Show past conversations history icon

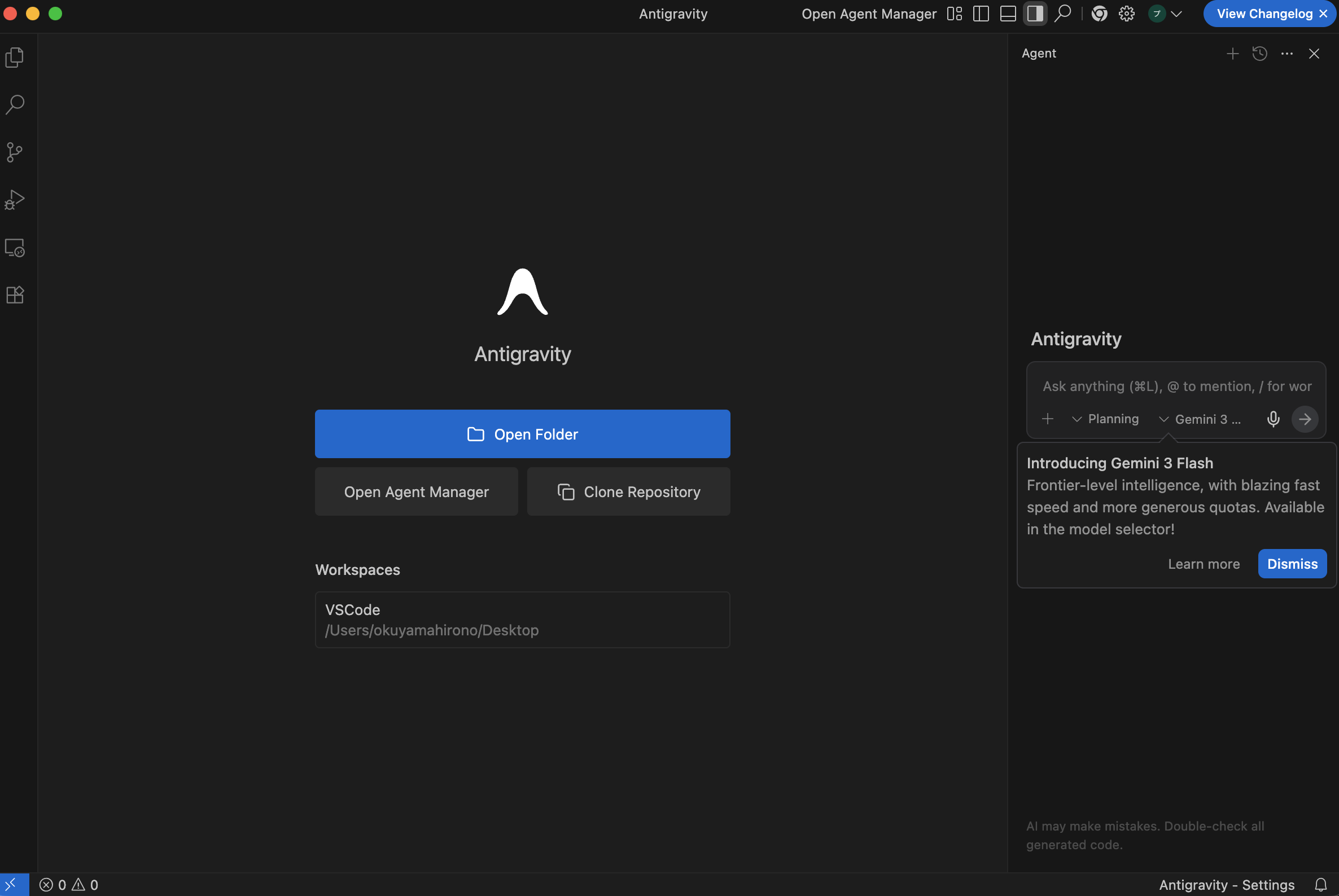[x=1259, y=54]
